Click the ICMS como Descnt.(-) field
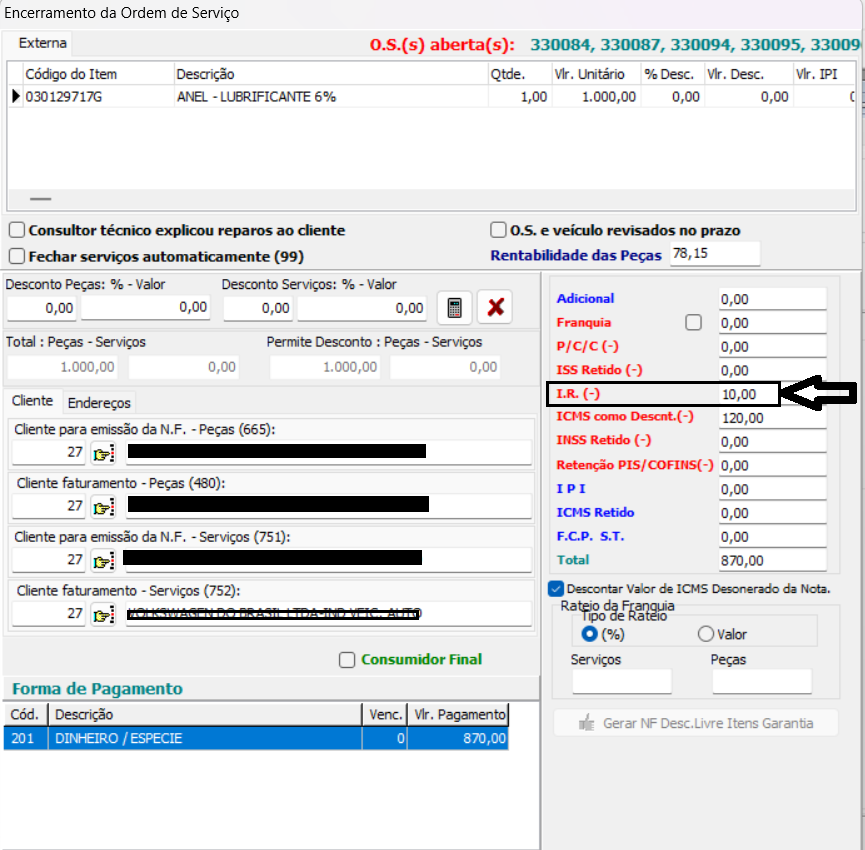865x850 pixels. click(x=772, y=418)
